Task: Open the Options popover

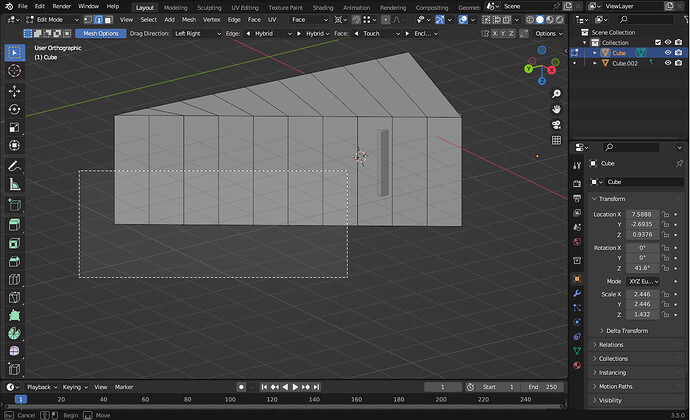Action: (x=548, y=33)
